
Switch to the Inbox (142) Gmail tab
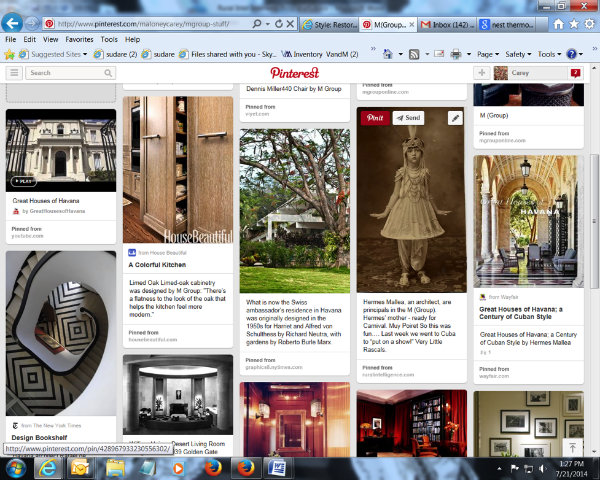coord(447,24)
